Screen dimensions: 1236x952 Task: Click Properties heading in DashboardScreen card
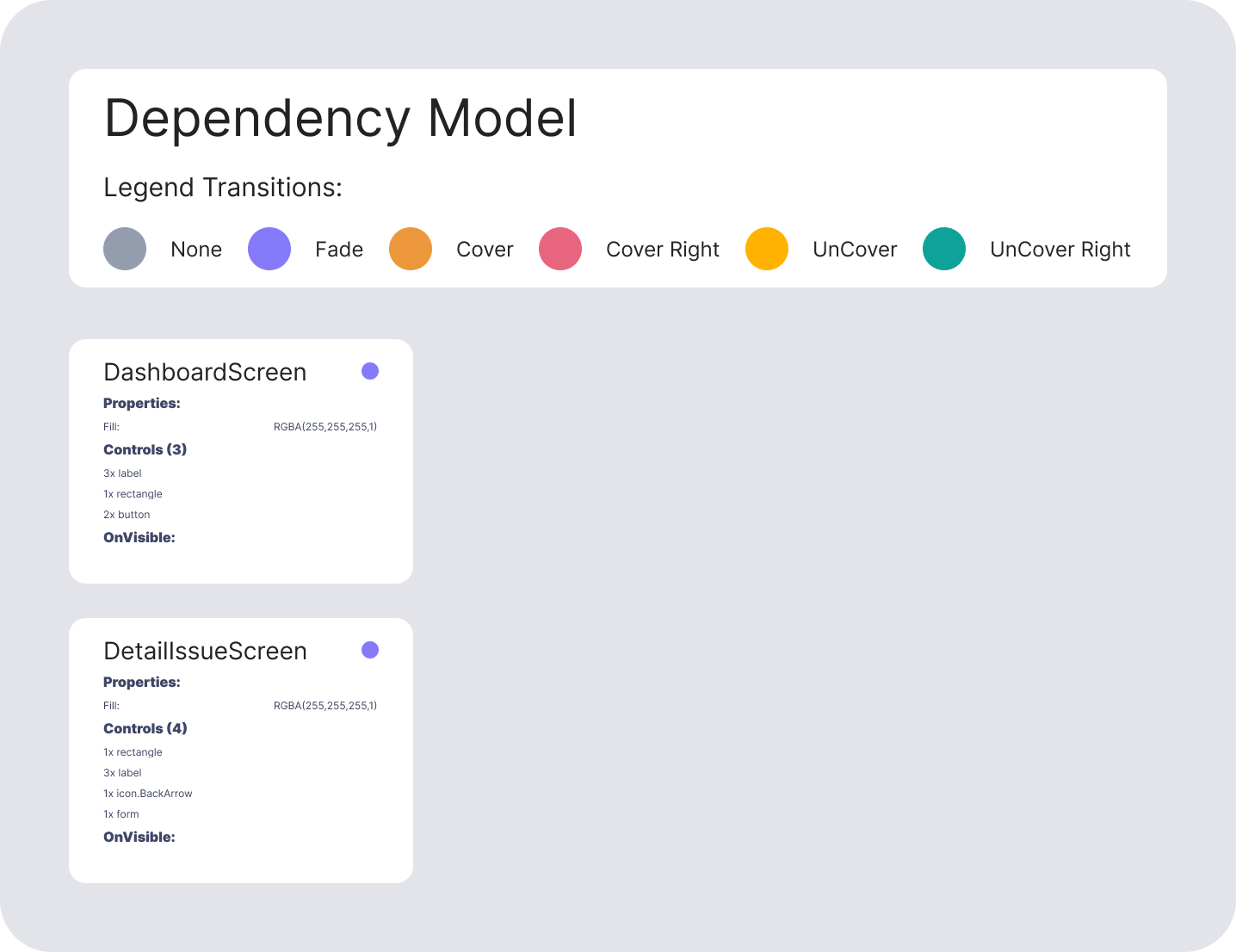[141, 403]
